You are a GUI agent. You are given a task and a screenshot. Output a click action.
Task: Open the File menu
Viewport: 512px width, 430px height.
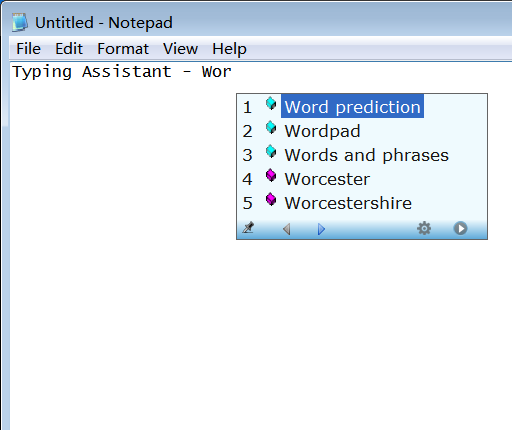[28, 49]
